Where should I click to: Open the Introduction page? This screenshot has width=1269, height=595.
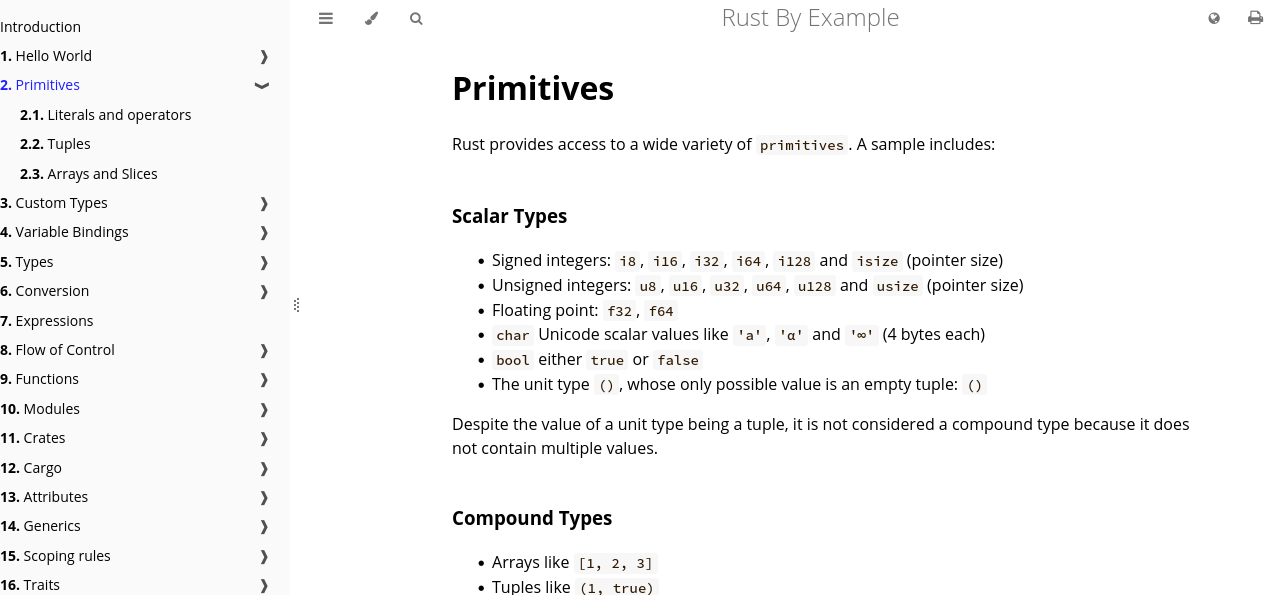(x=41, y=27)
